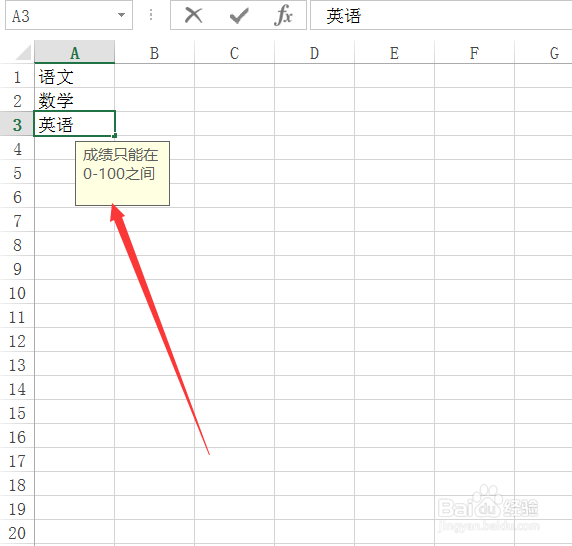Click the Select All corner triangle
Image resolution: width=572 pixels, height=546 pixels.
pos(23,52)
